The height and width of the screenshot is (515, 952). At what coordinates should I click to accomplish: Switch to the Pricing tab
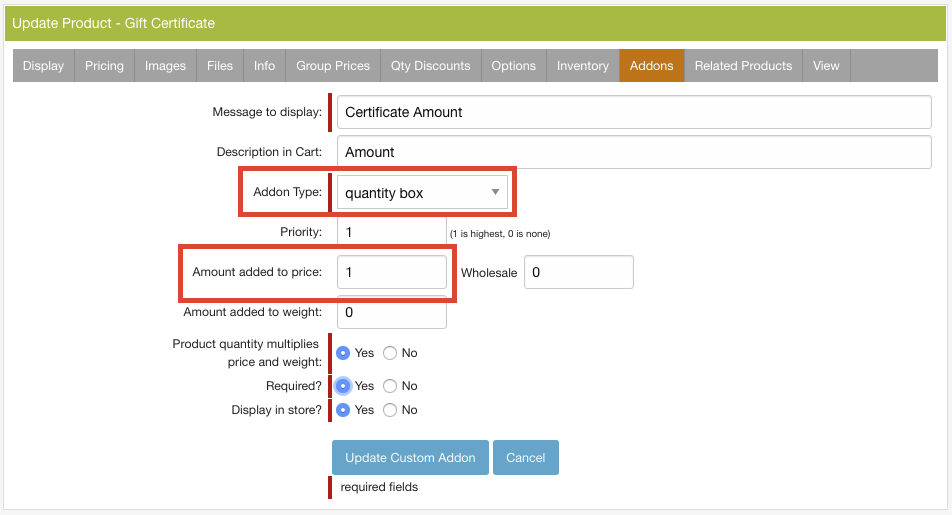104,66
